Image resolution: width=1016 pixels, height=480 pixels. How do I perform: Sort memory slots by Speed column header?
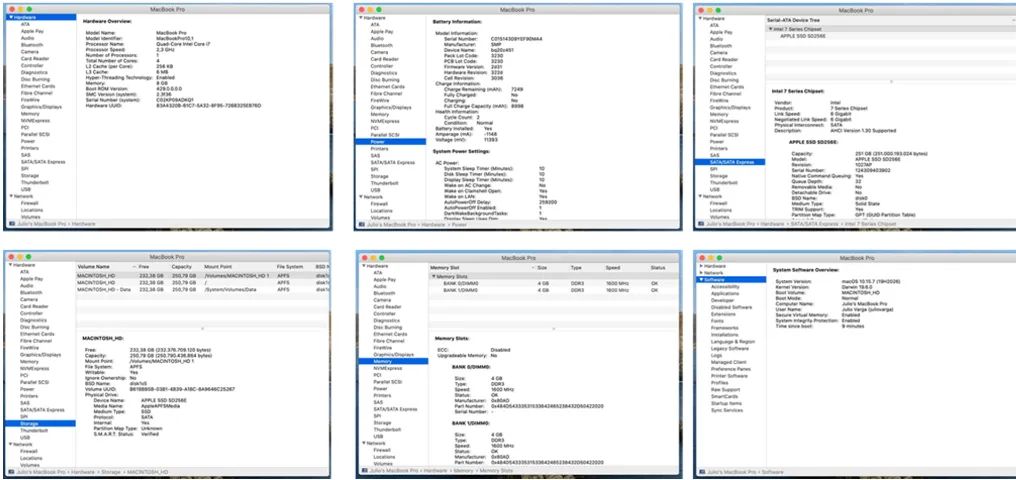pyautogui.click(x=612, y=268)
